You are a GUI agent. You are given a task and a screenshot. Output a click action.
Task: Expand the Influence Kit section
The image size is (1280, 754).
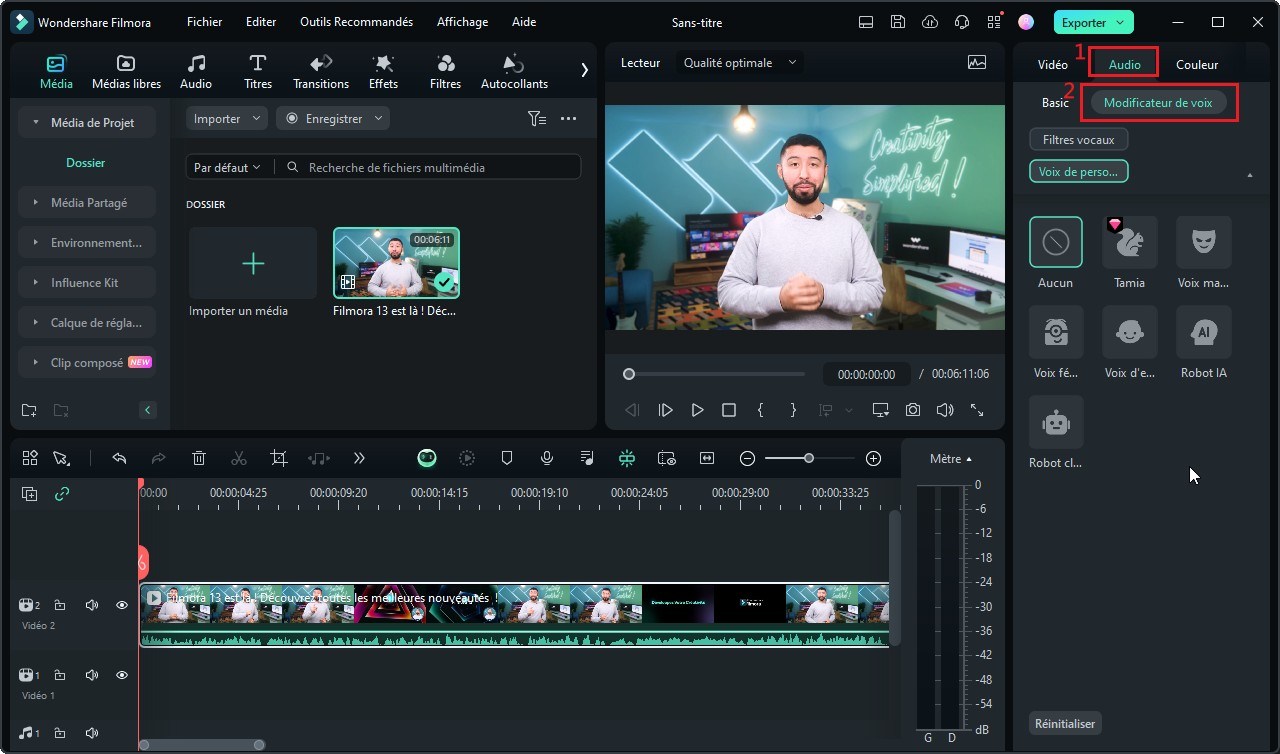tap(88, 283)
